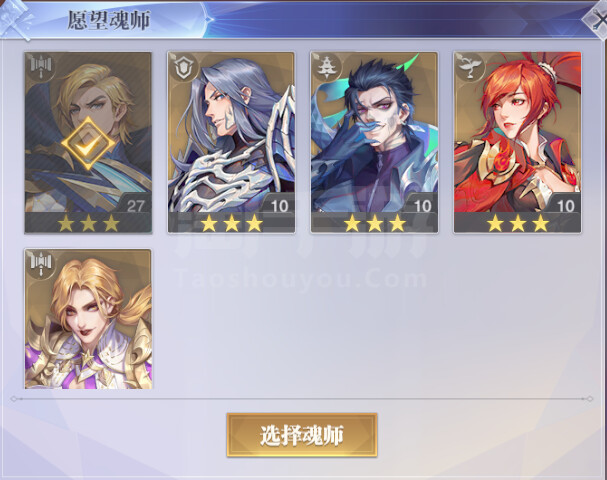Click the level 27 badge on the blond male card
Screen dimensions: 607x480
click(x=135, y=206)
